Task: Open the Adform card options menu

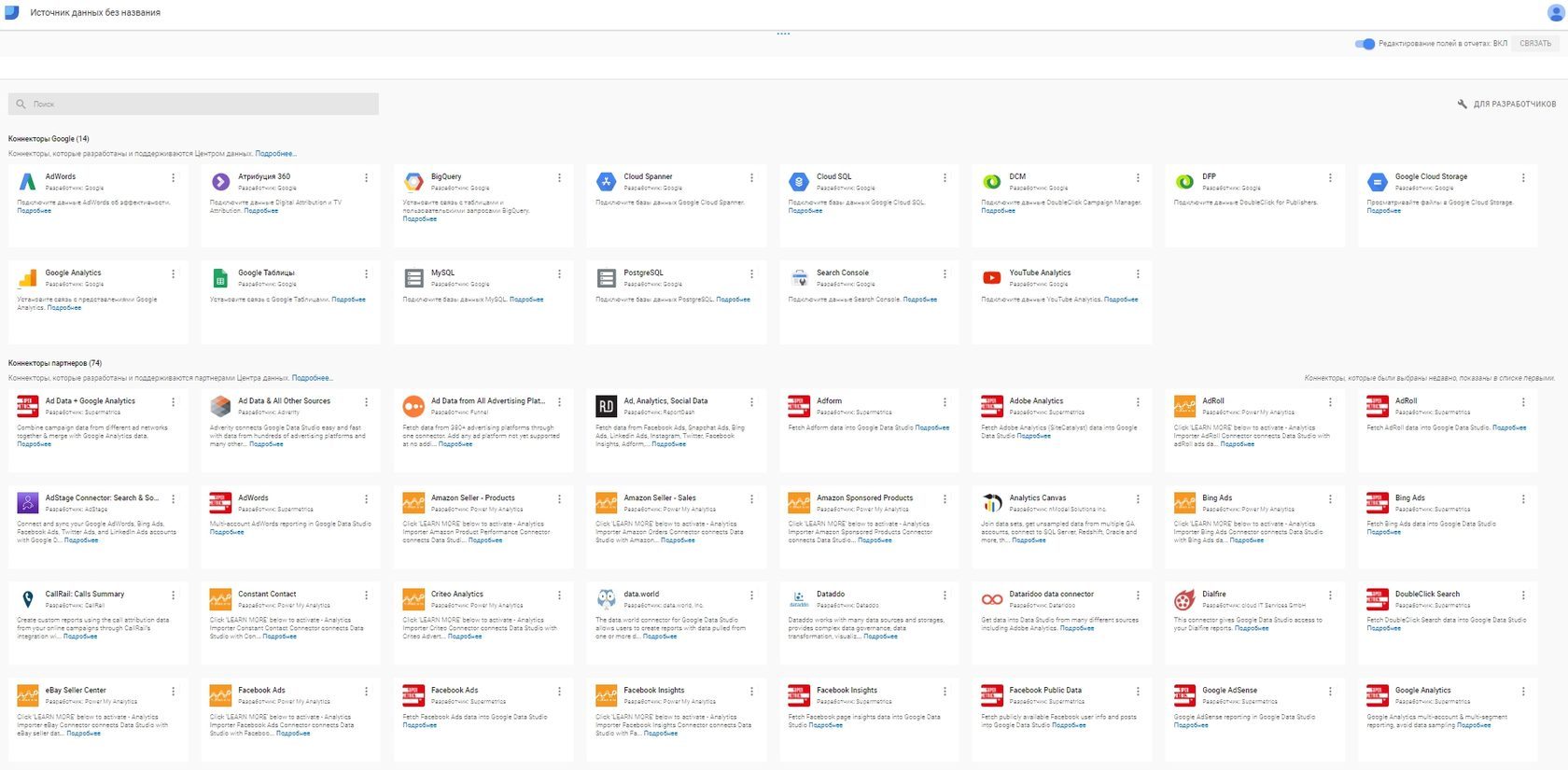Action: pos(945,402)
